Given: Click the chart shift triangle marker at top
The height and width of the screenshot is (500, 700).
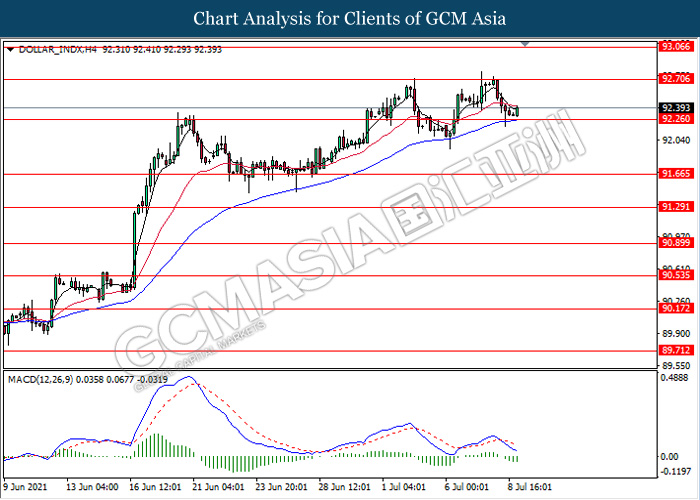Looking at the screenshot, I should click(525, 44).
